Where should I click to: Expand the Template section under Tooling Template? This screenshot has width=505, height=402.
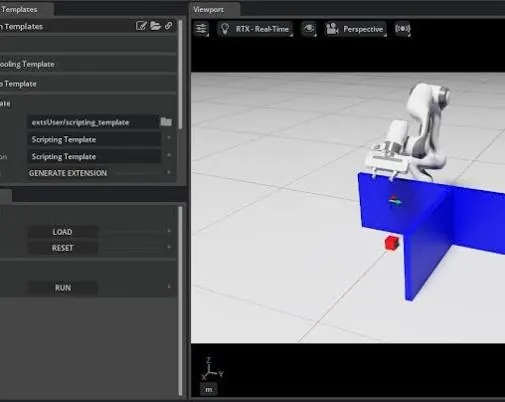click(x=88, y=84)
